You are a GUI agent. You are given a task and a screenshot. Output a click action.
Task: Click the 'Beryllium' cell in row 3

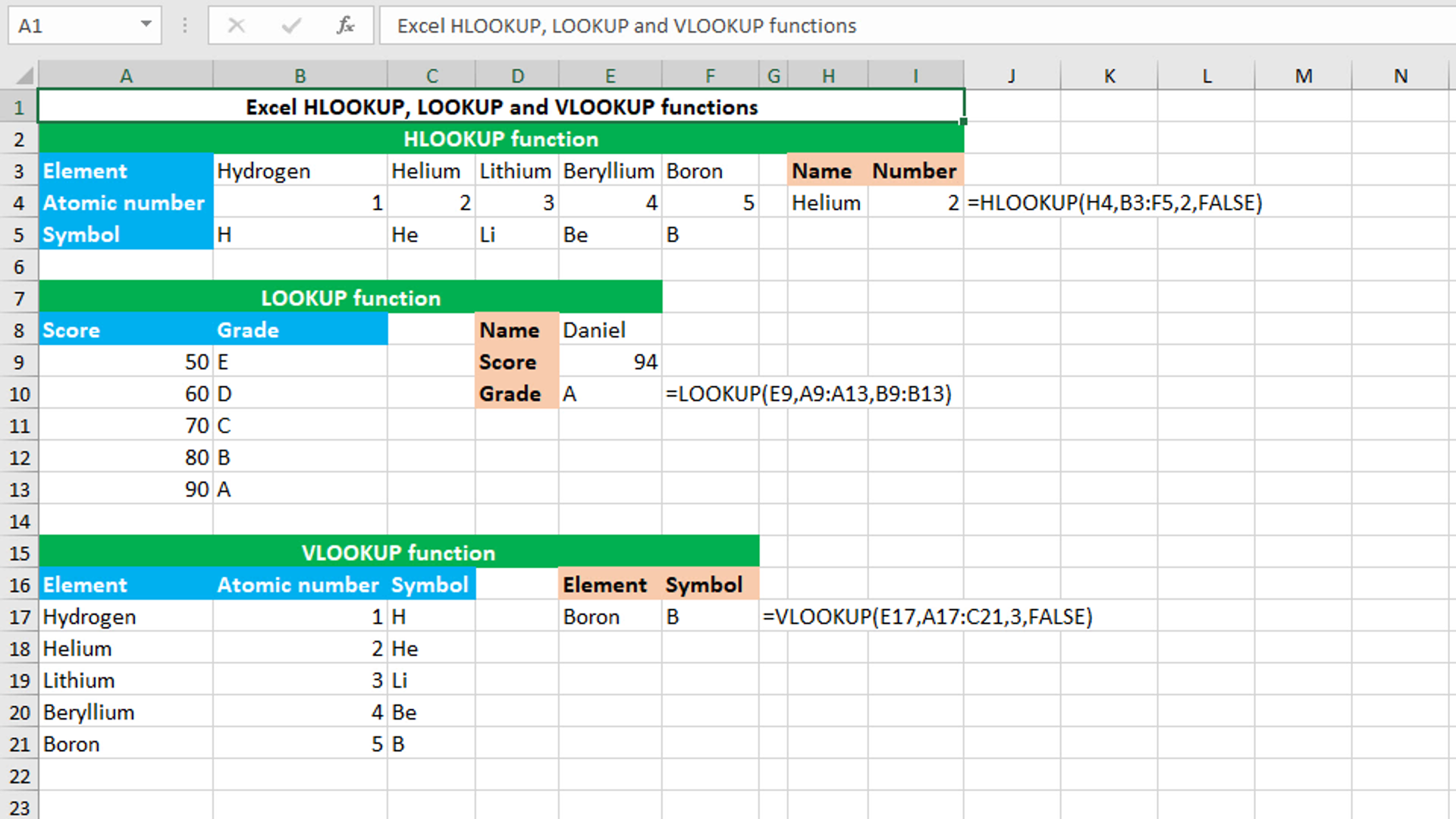pyautogui.click(x=610, y=171)
